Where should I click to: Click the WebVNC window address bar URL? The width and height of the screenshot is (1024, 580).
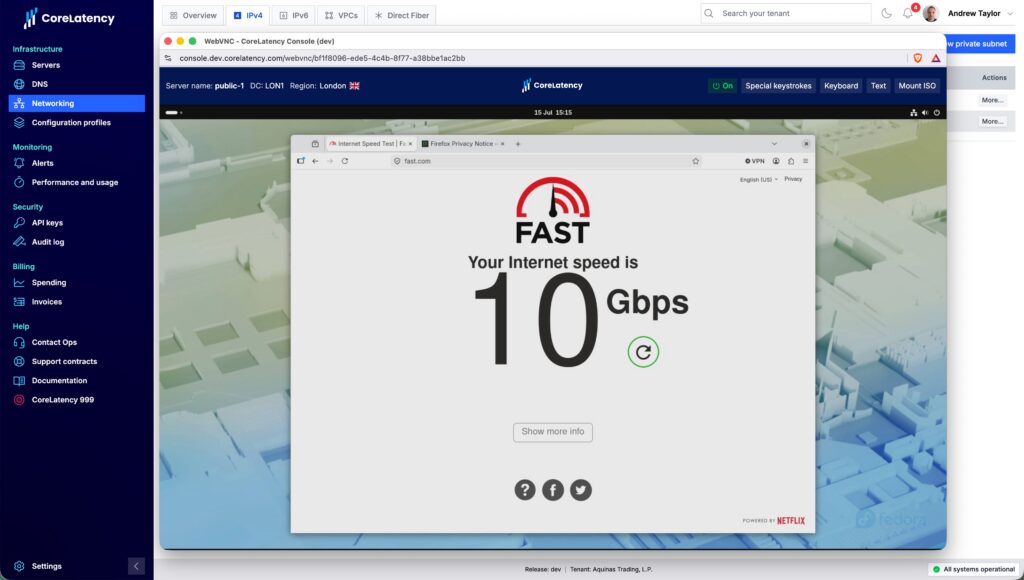(322, 58)
